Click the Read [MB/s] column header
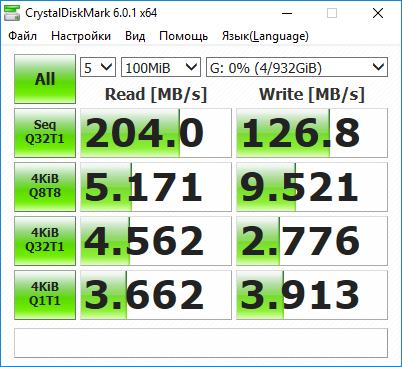This screenshot has height=367, width=402. pyautogui.click(x=156, y=94)
